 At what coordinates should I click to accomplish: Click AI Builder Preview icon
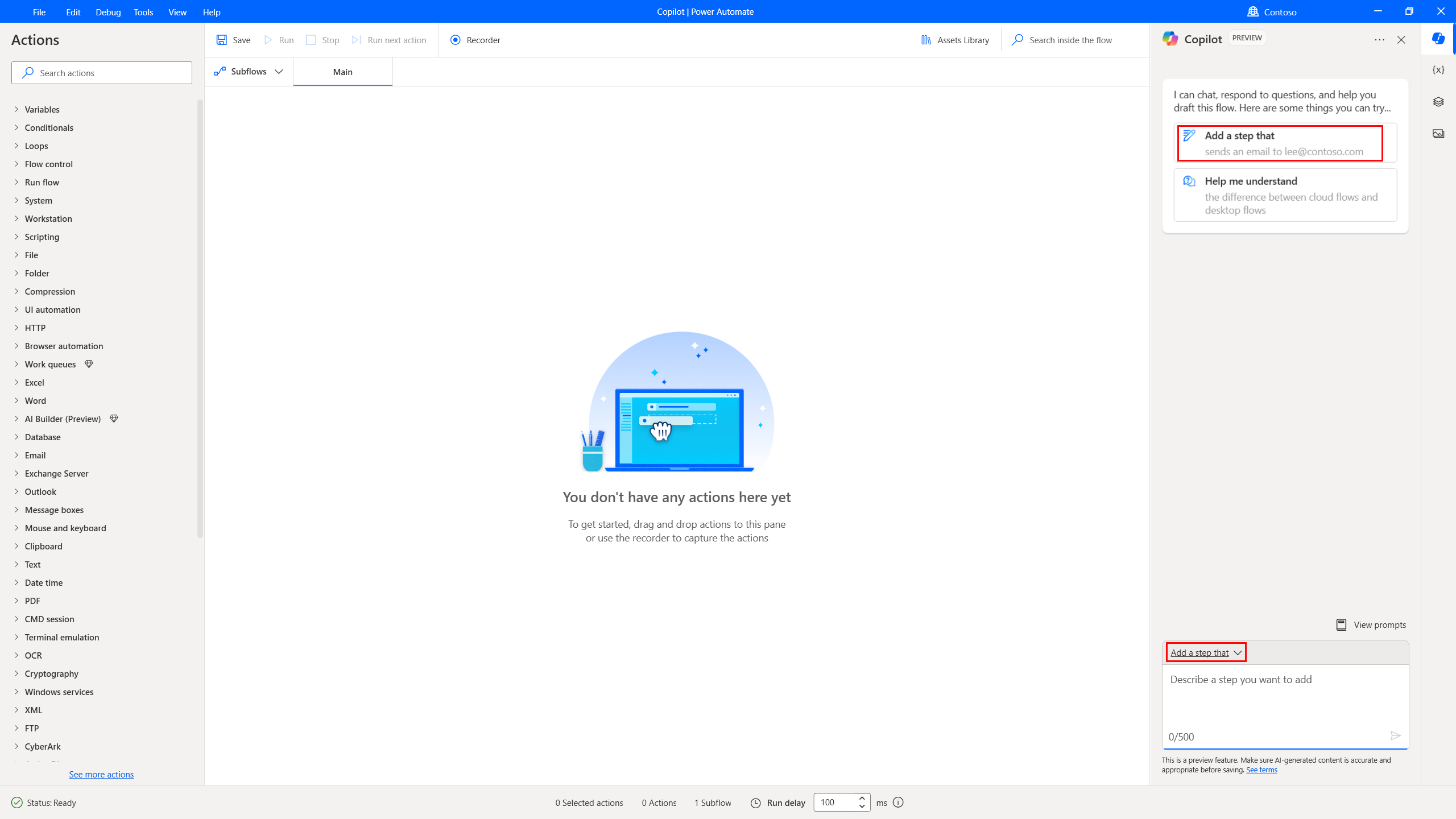coord(115,418)
